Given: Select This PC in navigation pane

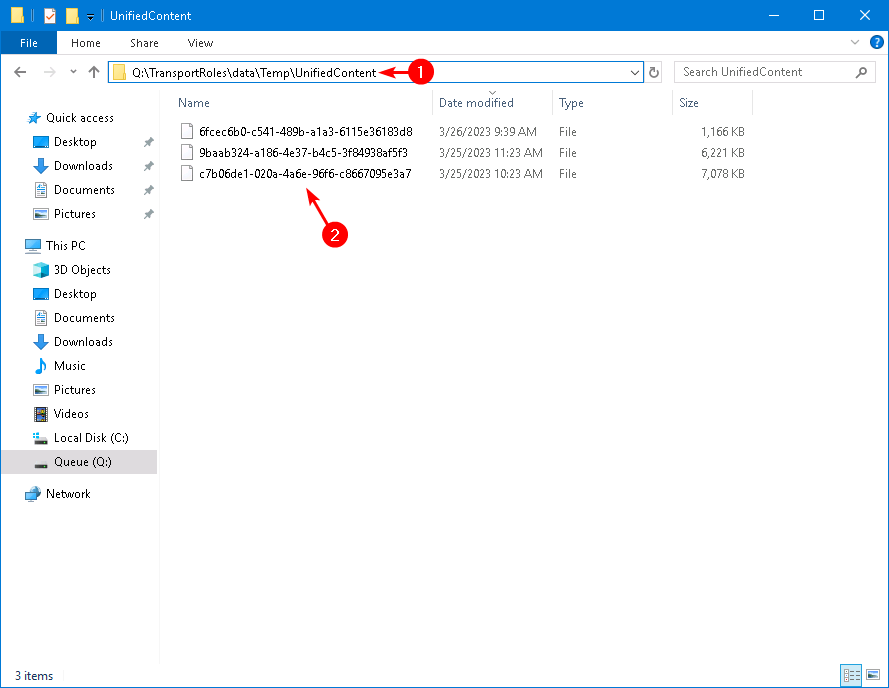Looking at the screenshot, I should tap(66, 246).
